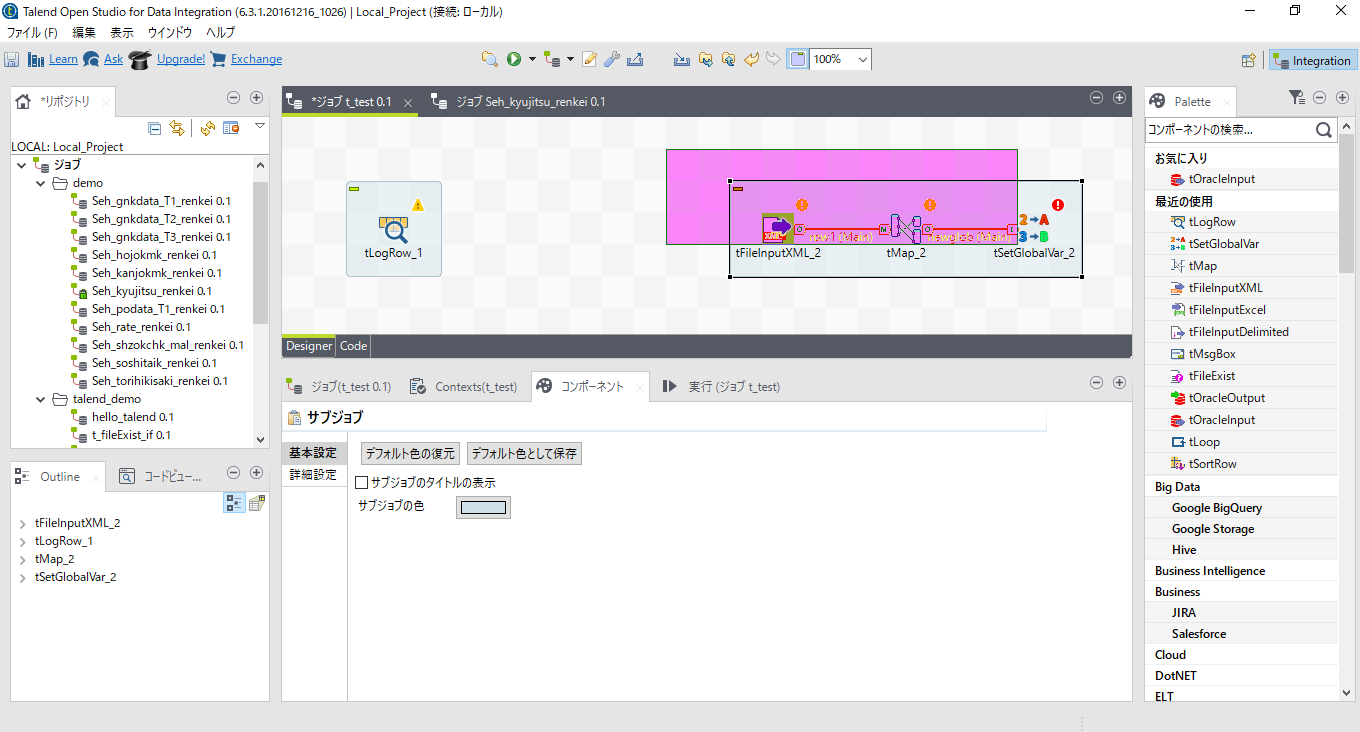Image resolution: width=1360 pixels, height=732 pixels.
Task: Click the yellow undo arrow icon
Action: (x=752, y=59)
